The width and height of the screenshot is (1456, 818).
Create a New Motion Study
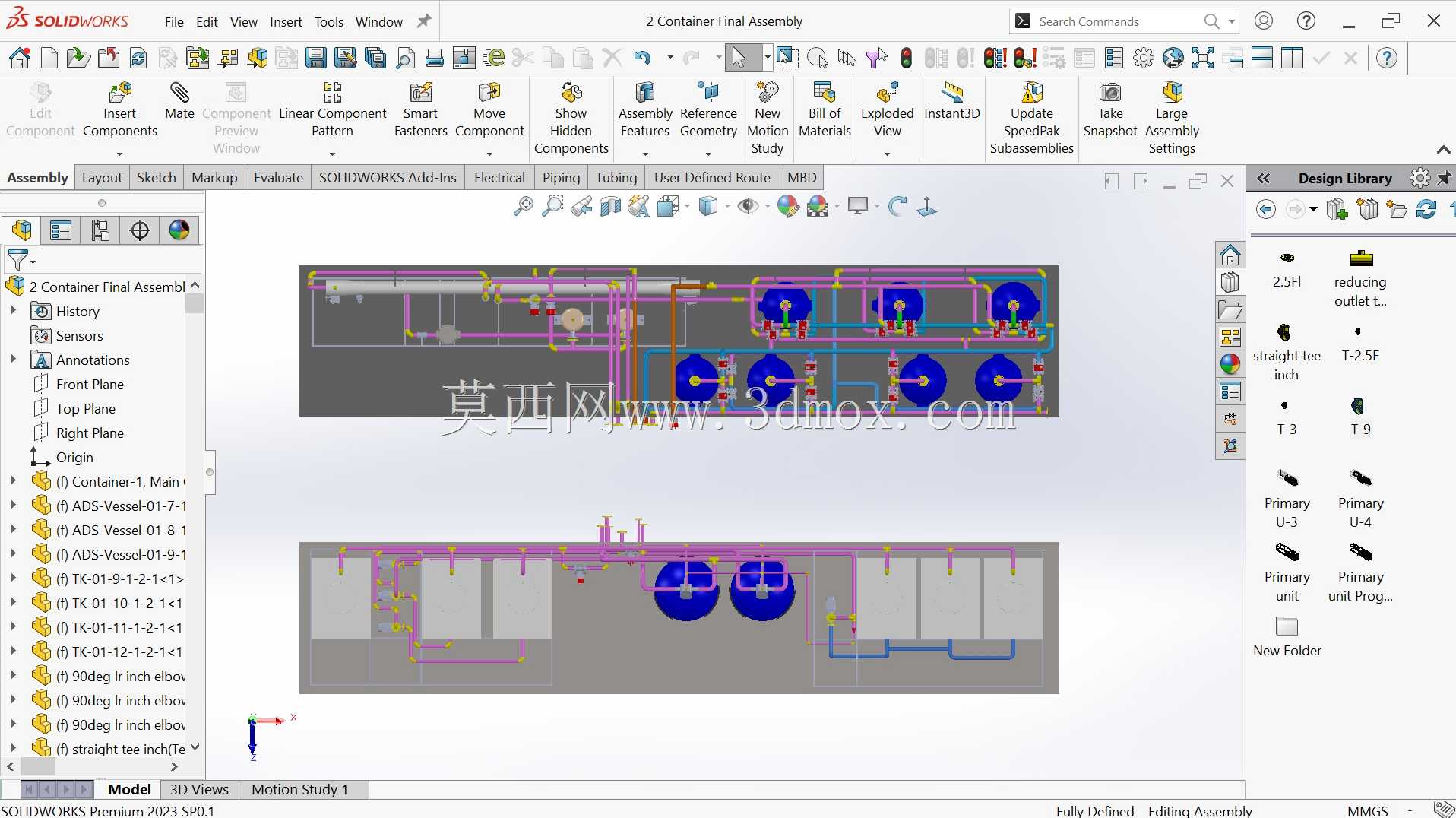pos(768,119)
